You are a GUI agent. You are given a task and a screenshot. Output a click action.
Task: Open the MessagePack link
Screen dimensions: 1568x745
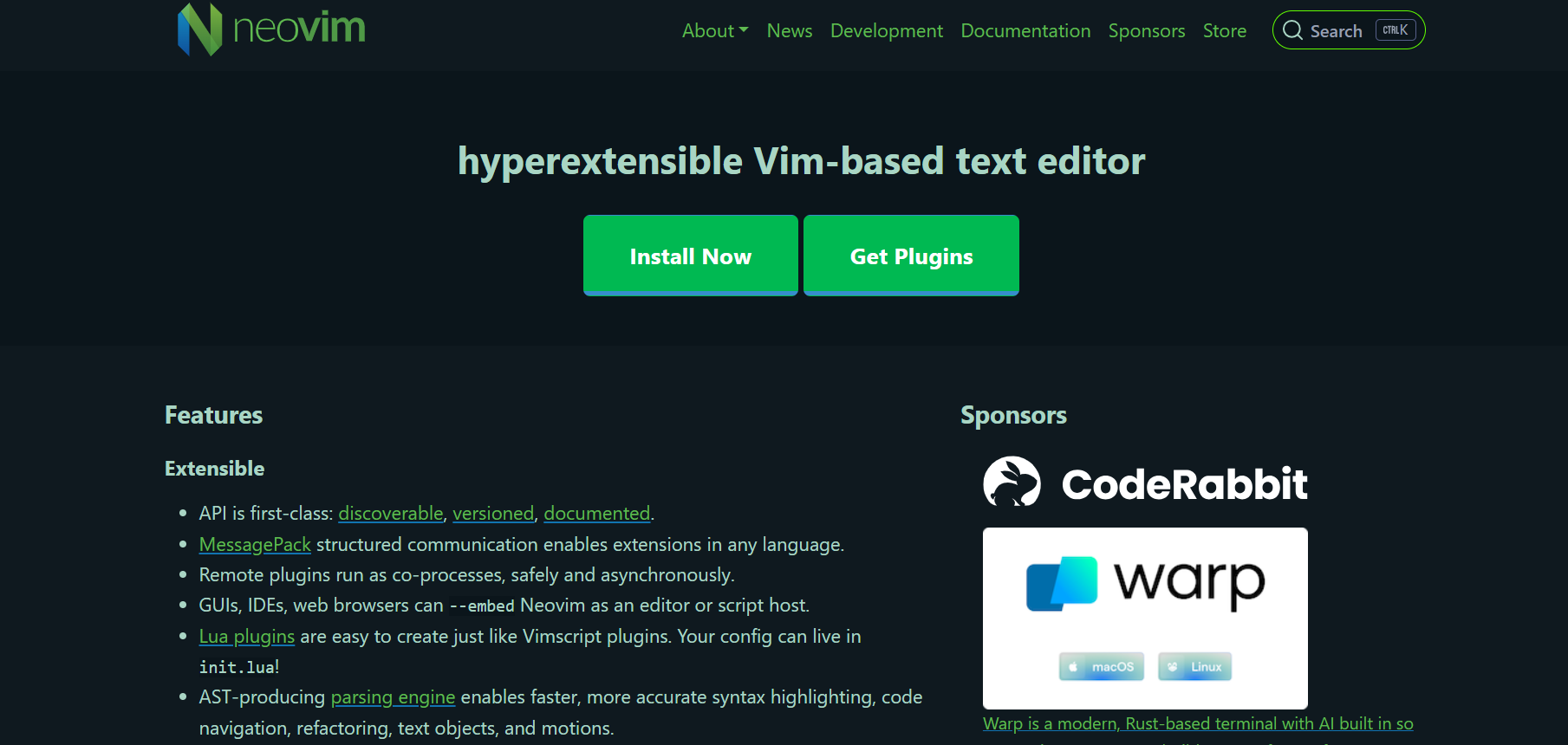[x=255, y=545]
